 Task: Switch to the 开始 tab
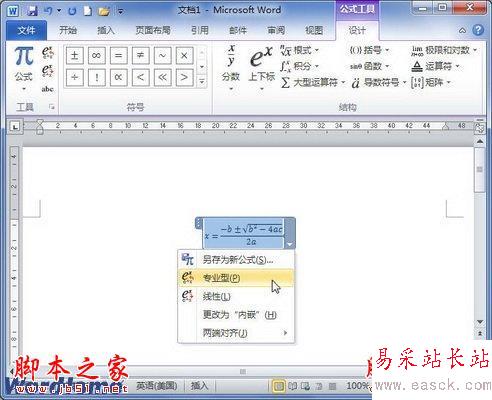point(68,31)
